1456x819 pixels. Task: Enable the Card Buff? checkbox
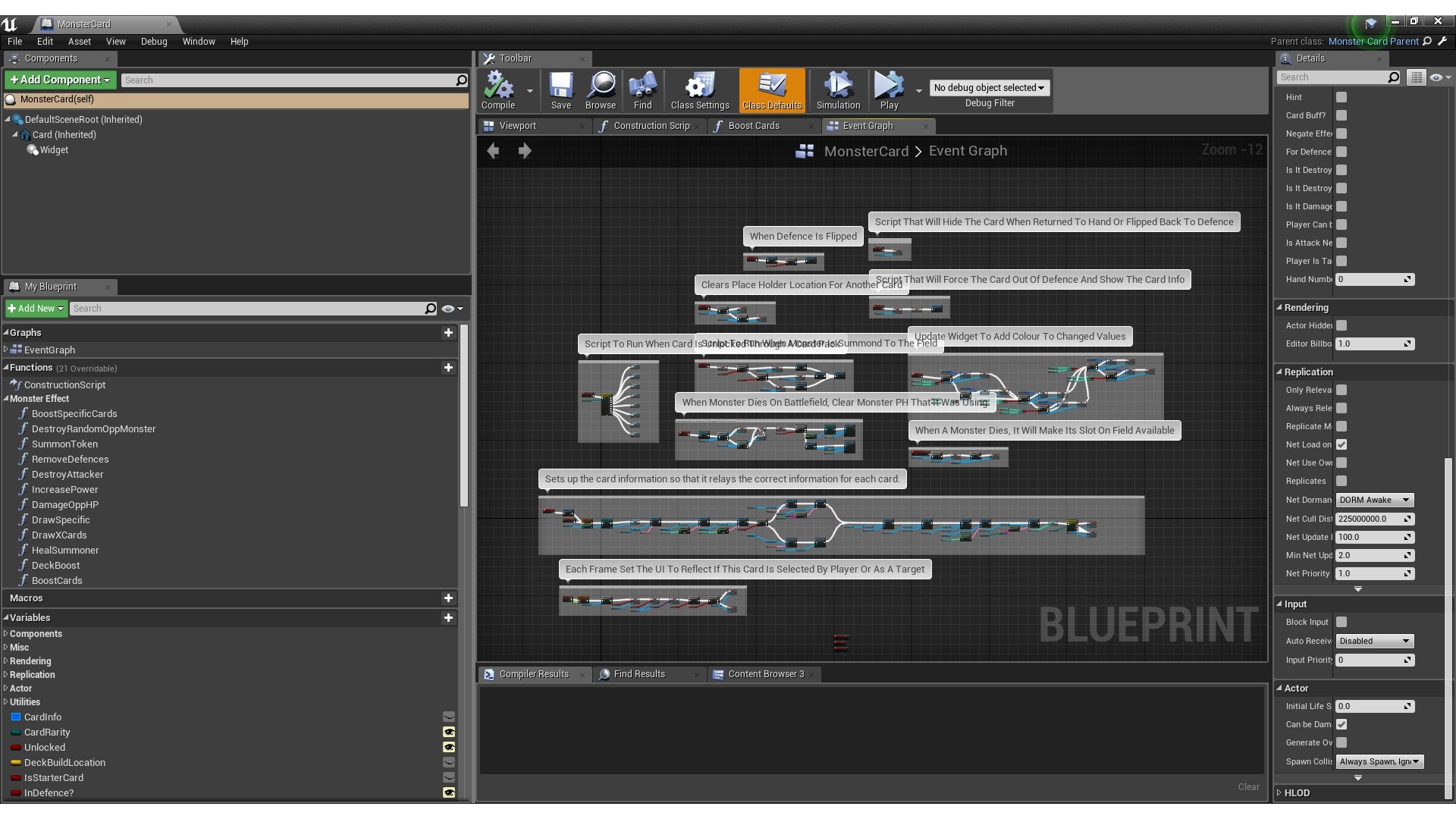[x=1341, y=115]
